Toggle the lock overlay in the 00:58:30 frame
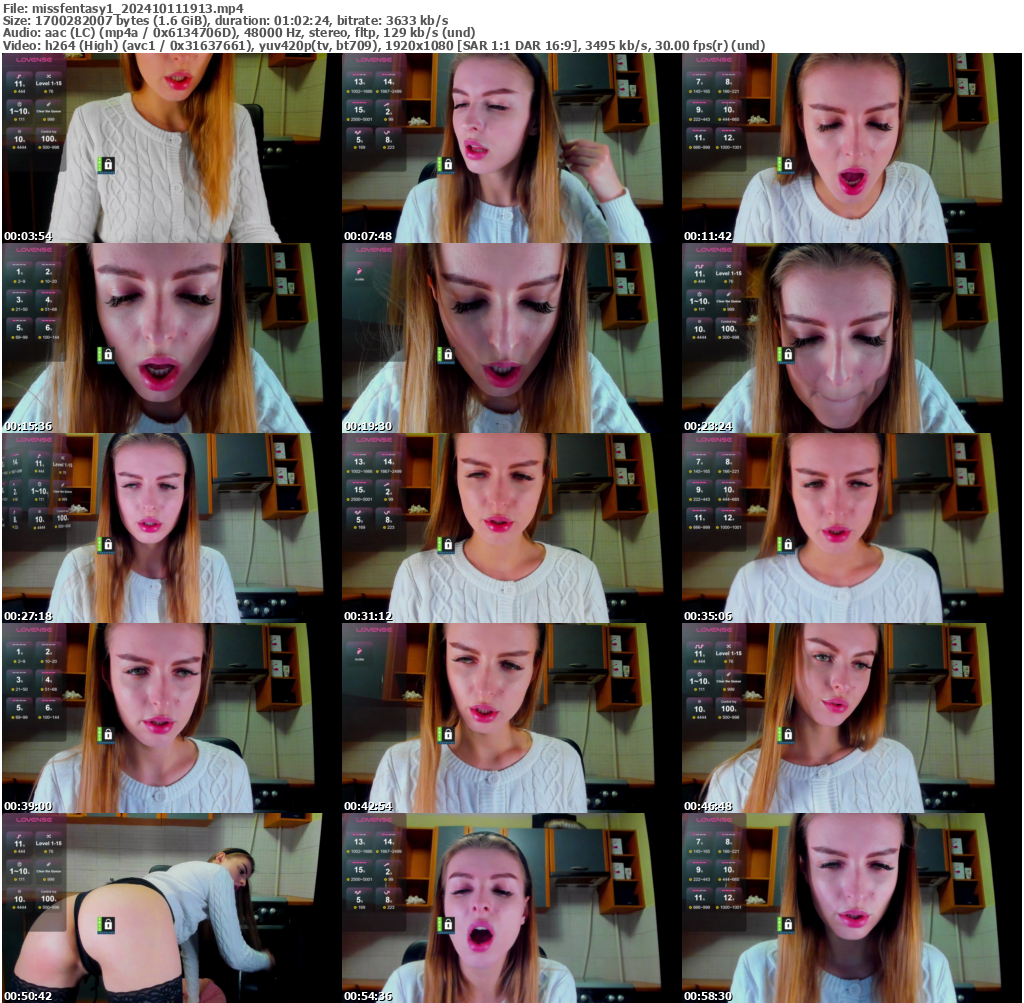The image size is (1024, 1003). pyautogui.click(x=788, y=925)
